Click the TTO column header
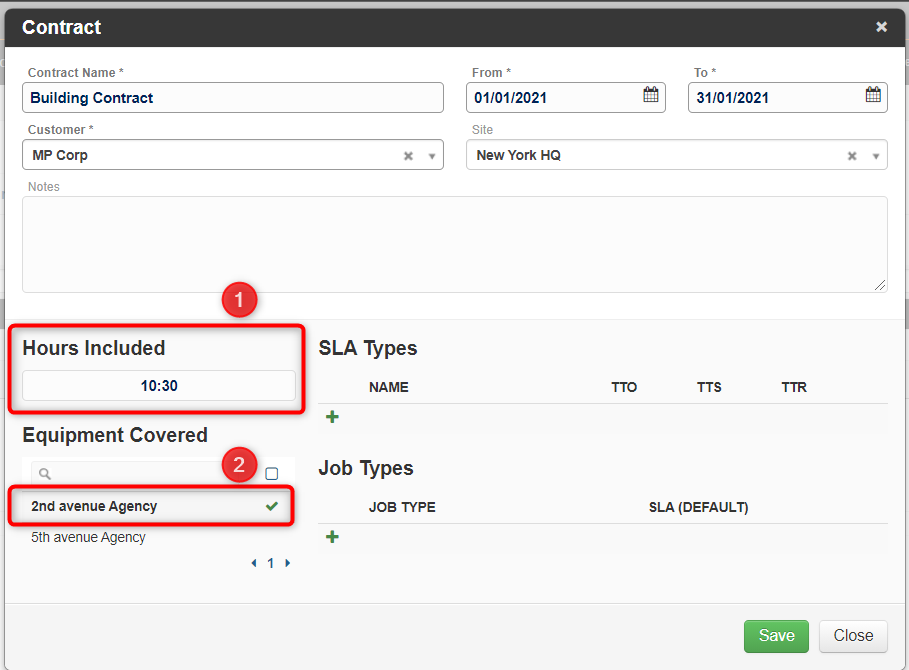 click(x=624, y=387)
